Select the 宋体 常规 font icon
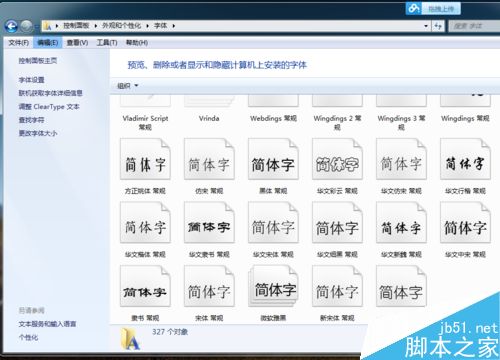The image size is (500, 360). 209,286
